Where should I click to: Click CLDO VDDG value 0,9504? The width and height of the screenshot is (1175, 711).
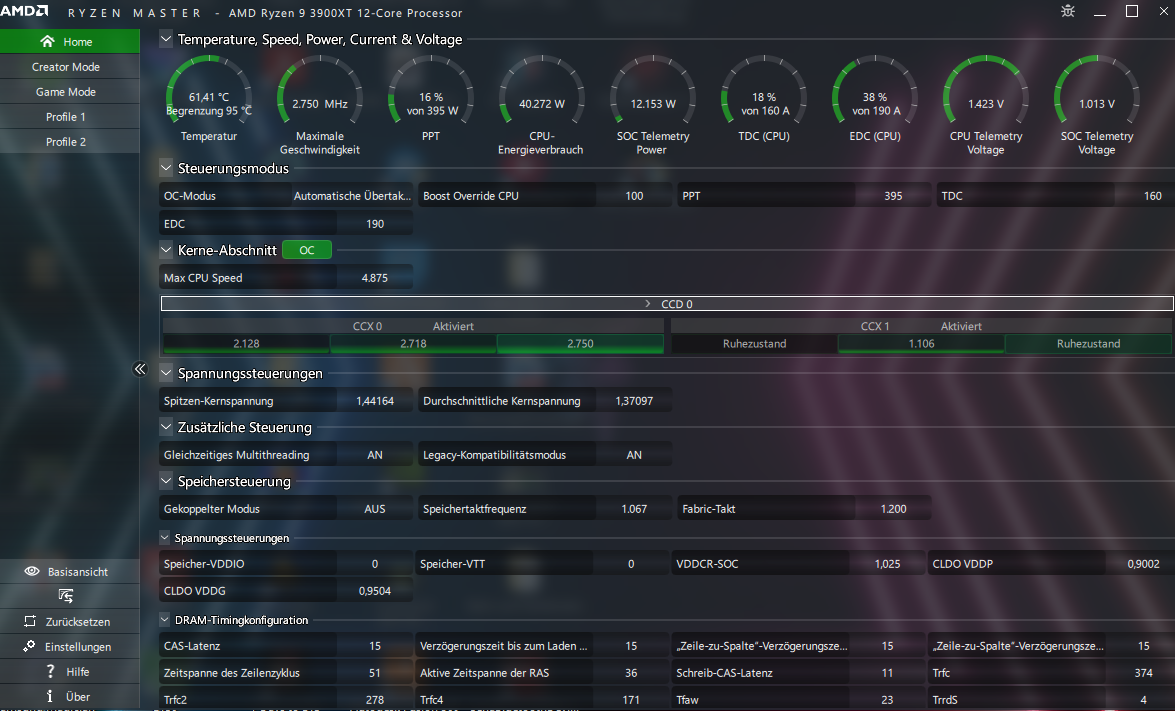click(x=375, y=590)
